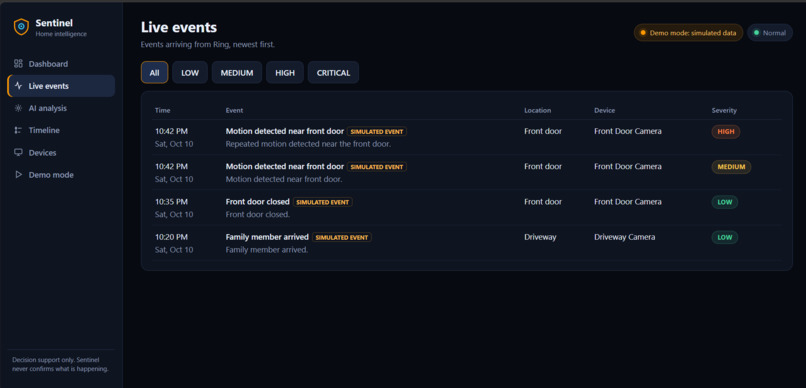Go to Live events in sidebar
806x388 pixels.
pyautogui.click(x=61, y=86)
